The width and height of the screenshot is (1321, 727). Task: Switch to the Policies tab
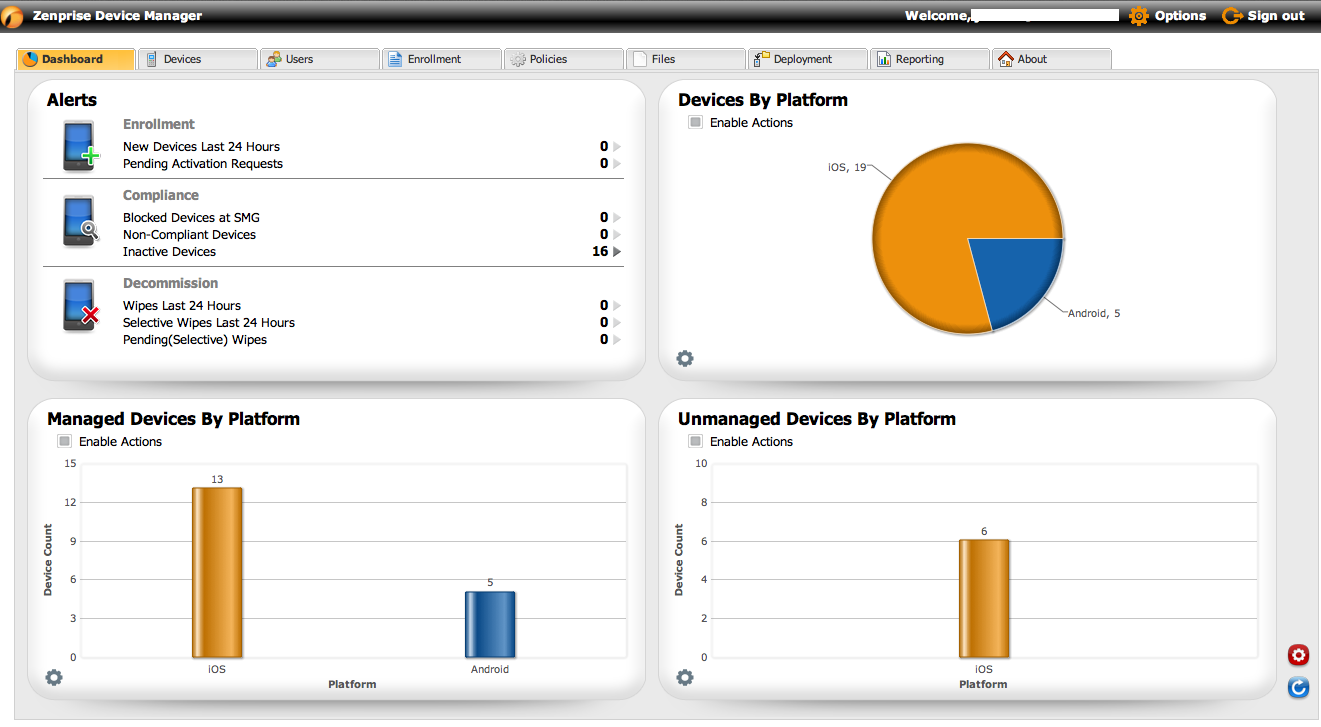[562, 59]
